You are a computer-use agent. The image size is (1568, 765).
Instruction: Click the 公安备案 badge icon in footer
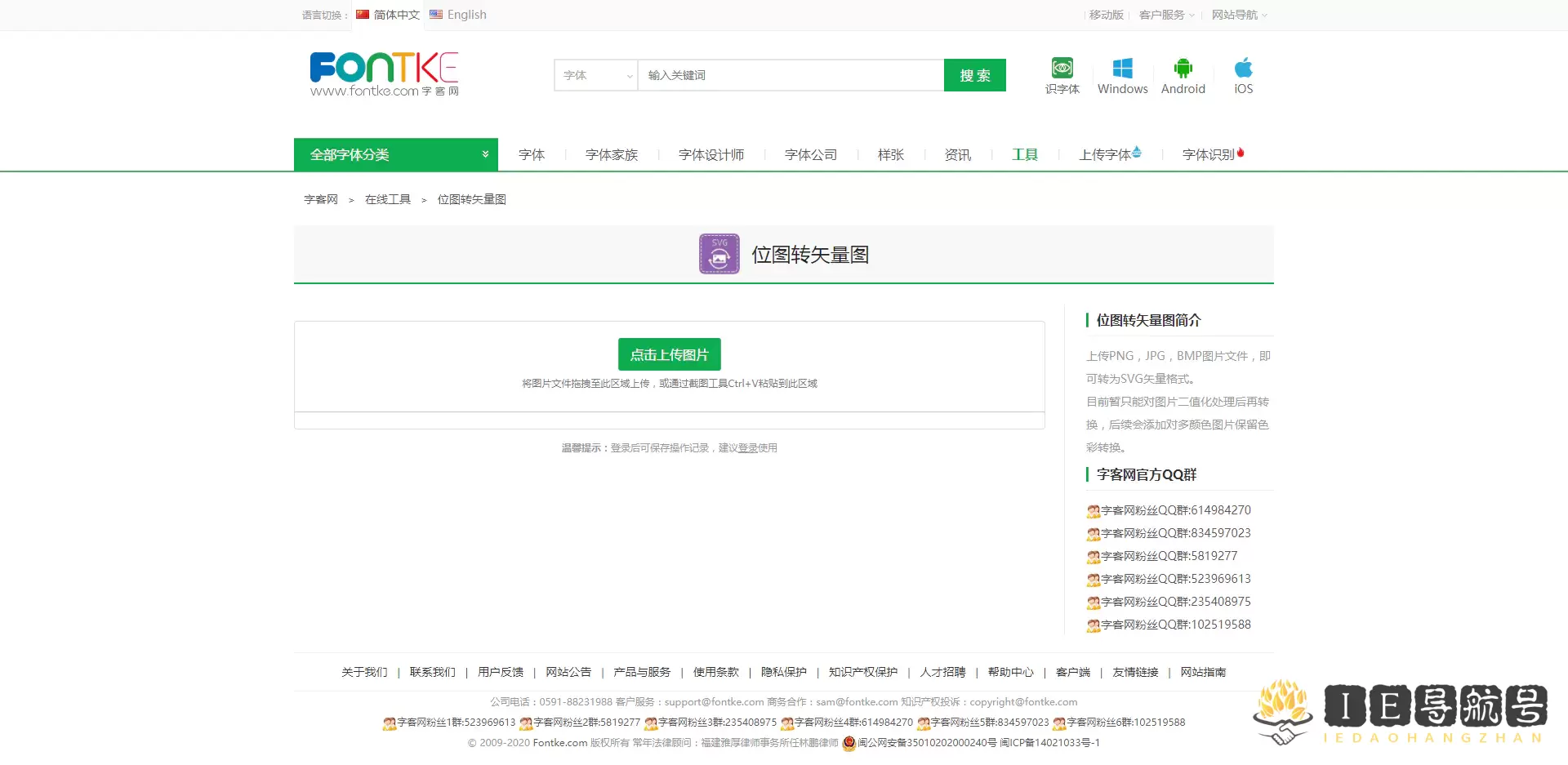(x=849, y=743)
